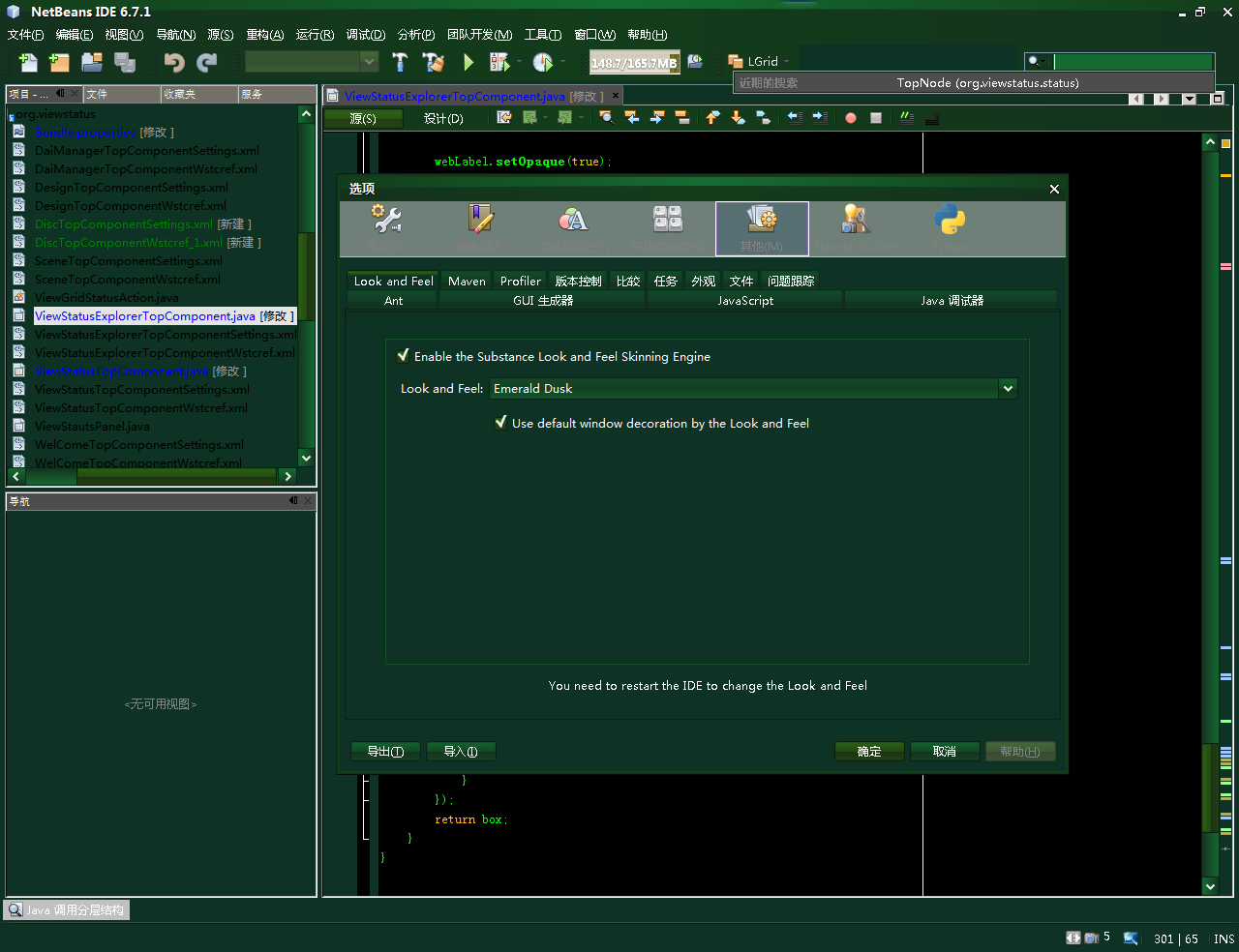Click the Profile Project clock icon
This screenshot has height=952, width=1239.
[x=543, y=63]
